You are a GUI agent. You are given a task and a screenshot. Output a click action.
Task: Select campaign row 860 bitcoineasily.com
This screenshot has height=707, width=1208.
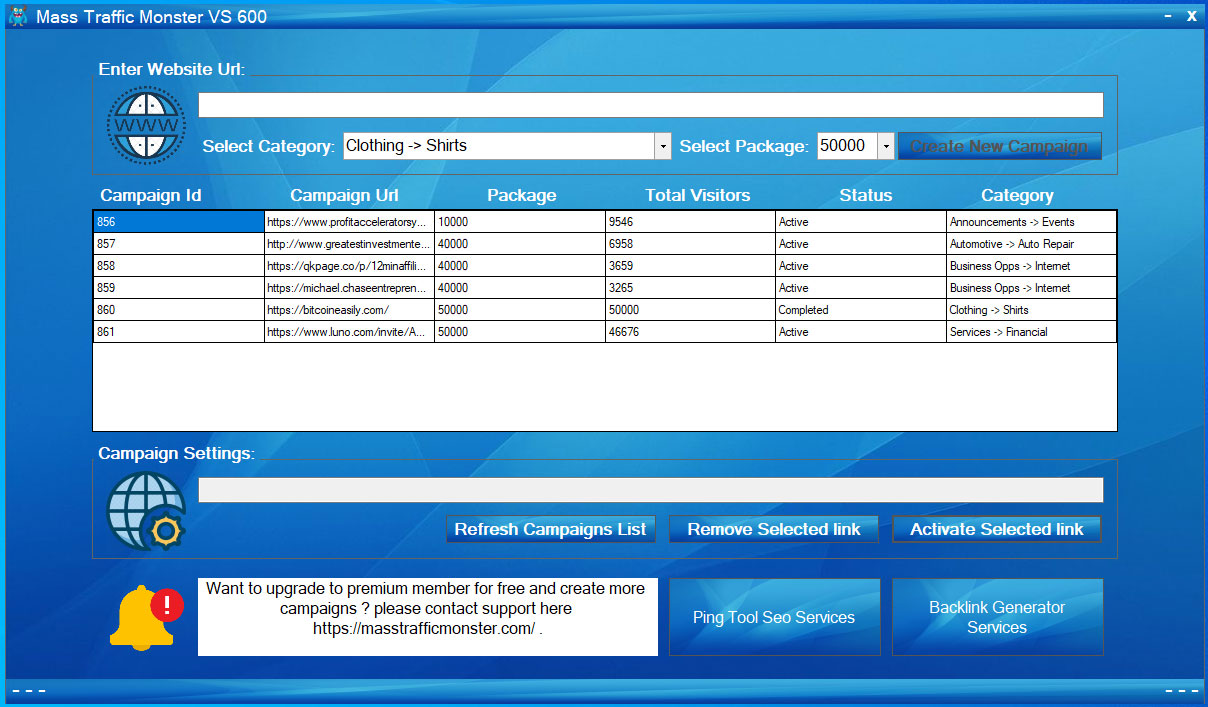click(x=348, y=310)
